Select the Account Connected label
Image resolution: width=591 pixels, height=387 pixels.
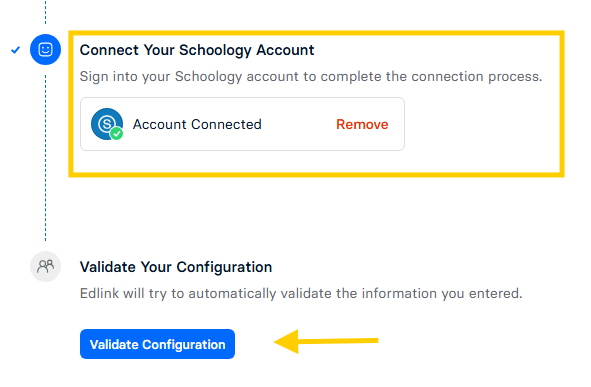click(197, 124)
